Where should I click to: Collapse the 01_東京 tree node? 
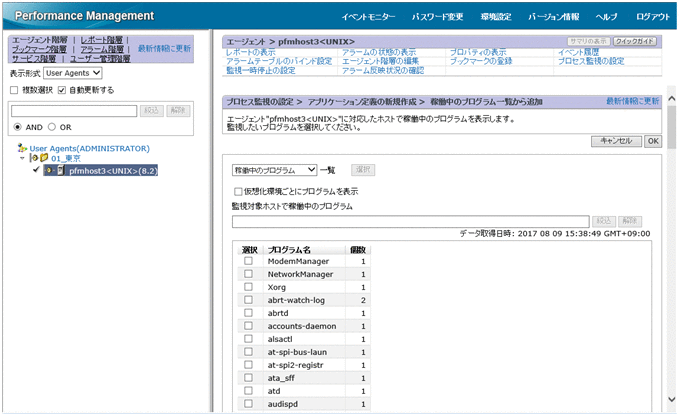click(22, 158)
